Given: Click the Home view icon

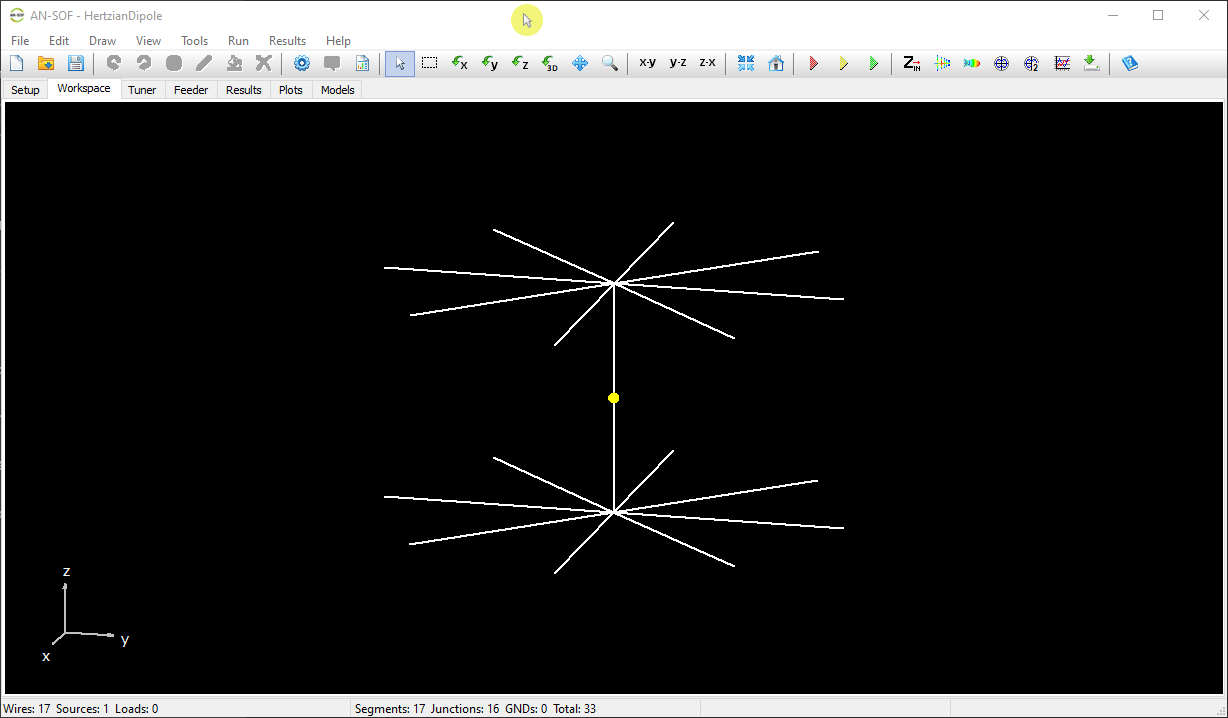Looking at the screenshot, I should pos(776,63).
